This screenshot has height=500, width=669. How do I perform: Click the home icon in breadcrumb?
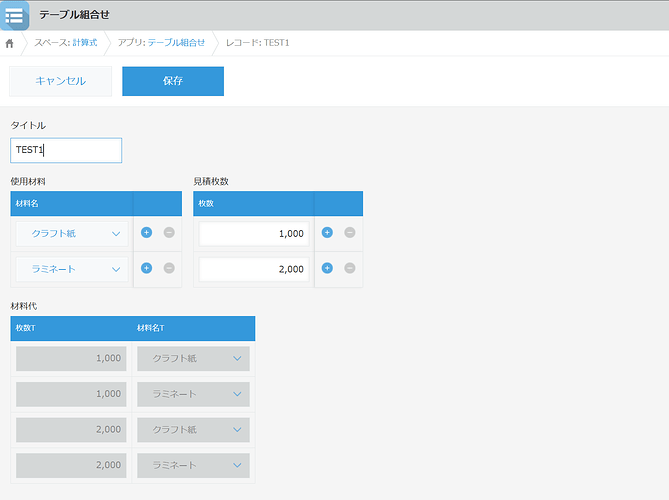[x=10, y=43]
